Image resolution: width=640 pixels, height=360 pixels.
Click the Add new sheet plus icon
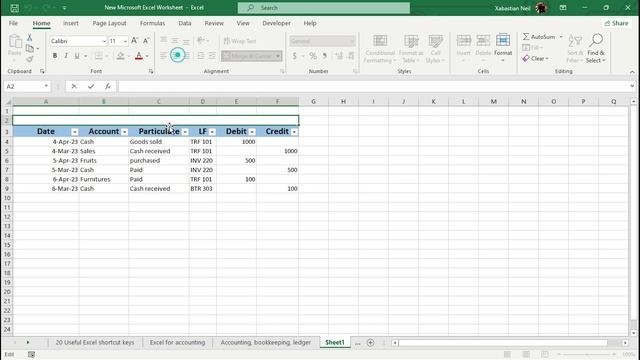370,343
